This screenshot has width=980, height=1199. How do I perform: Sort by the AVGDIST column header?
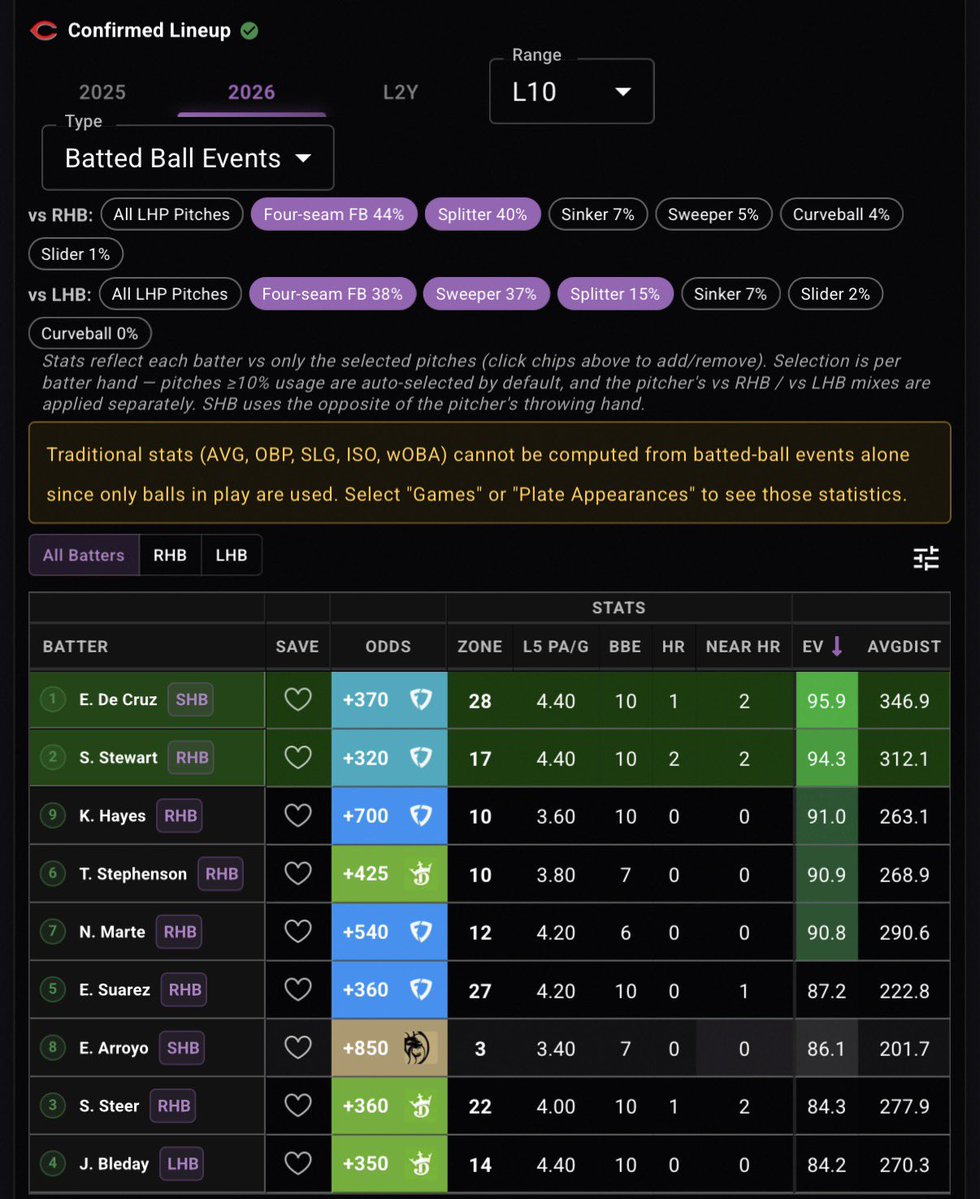[904, 647]
